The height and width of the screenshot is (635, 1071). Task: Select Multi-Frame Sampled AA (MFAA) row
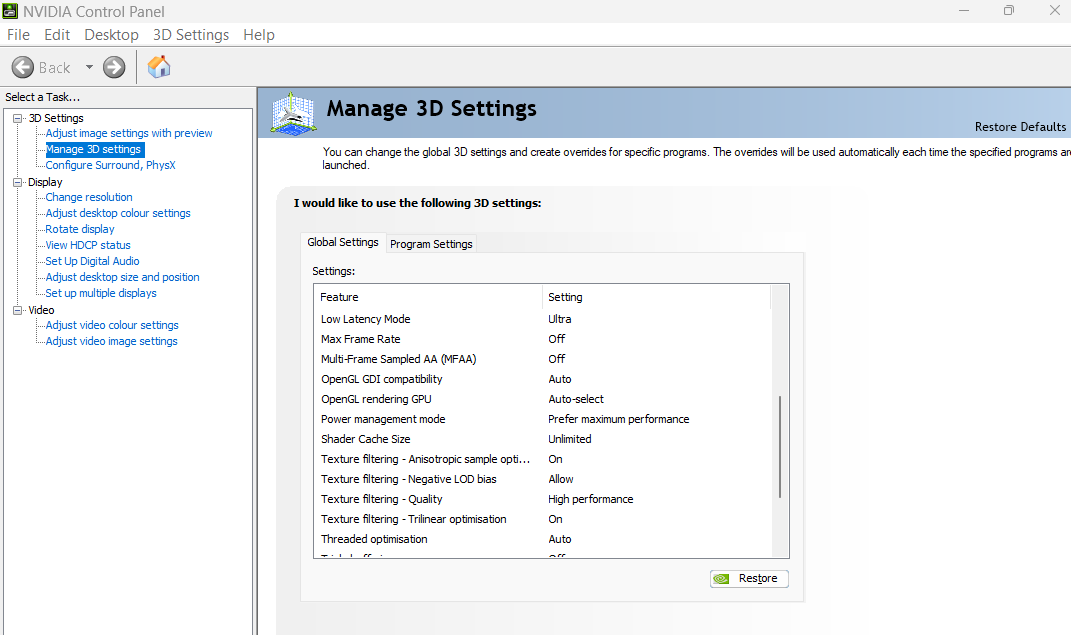[543, 359]
